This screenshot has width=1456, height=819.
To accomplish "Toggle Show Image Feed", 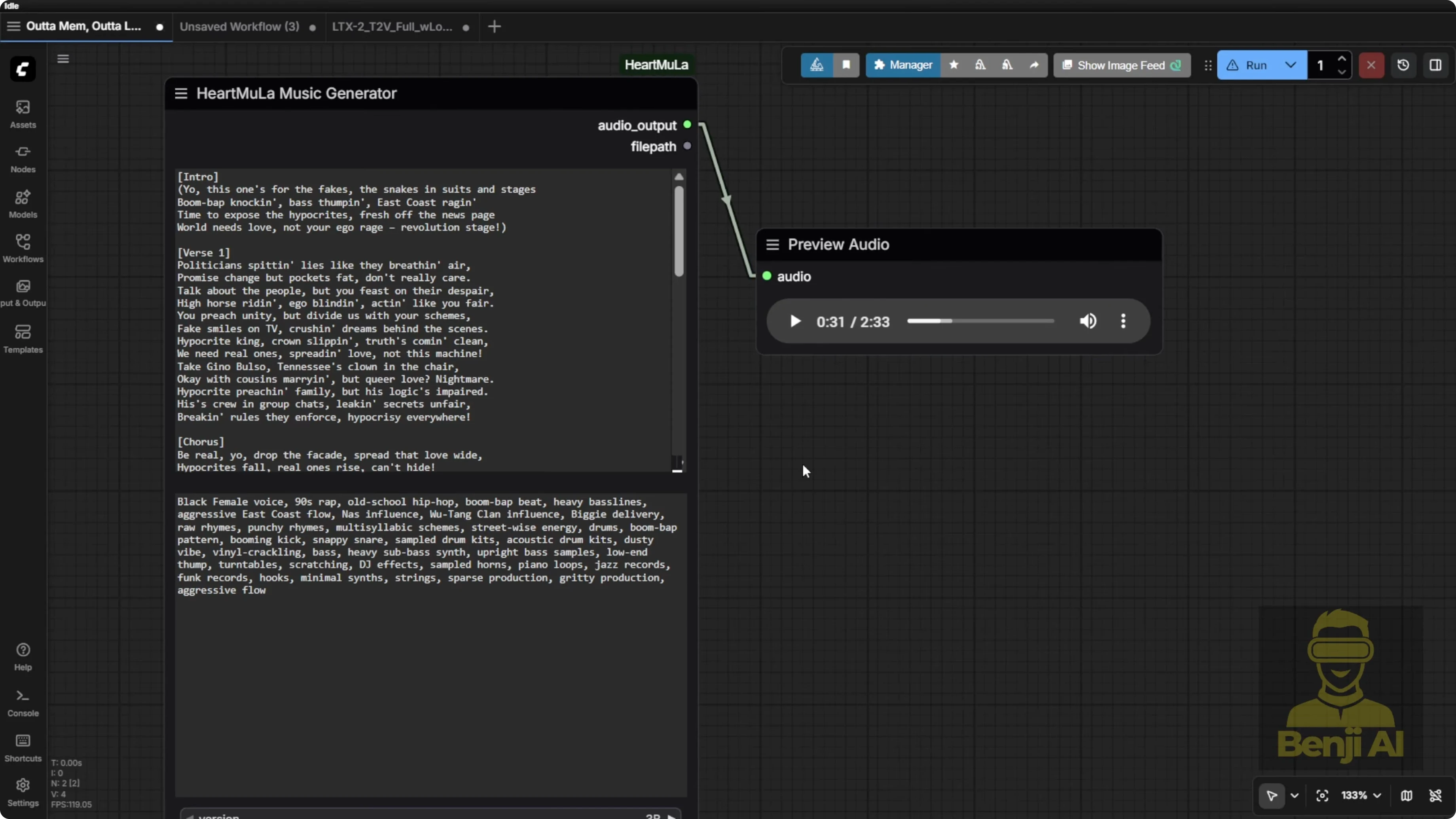I will 1121,65.
